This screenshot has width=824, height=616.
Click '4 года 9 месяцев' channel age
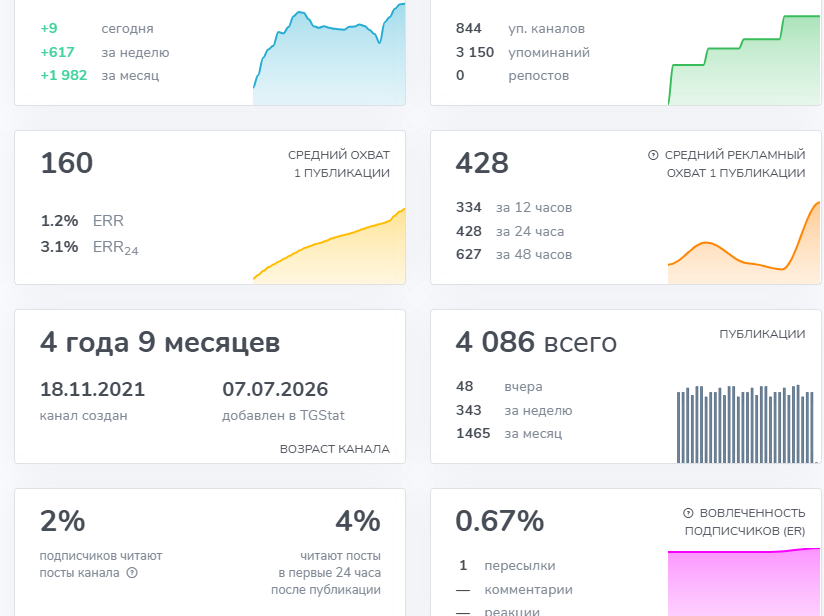pos(160,343)
